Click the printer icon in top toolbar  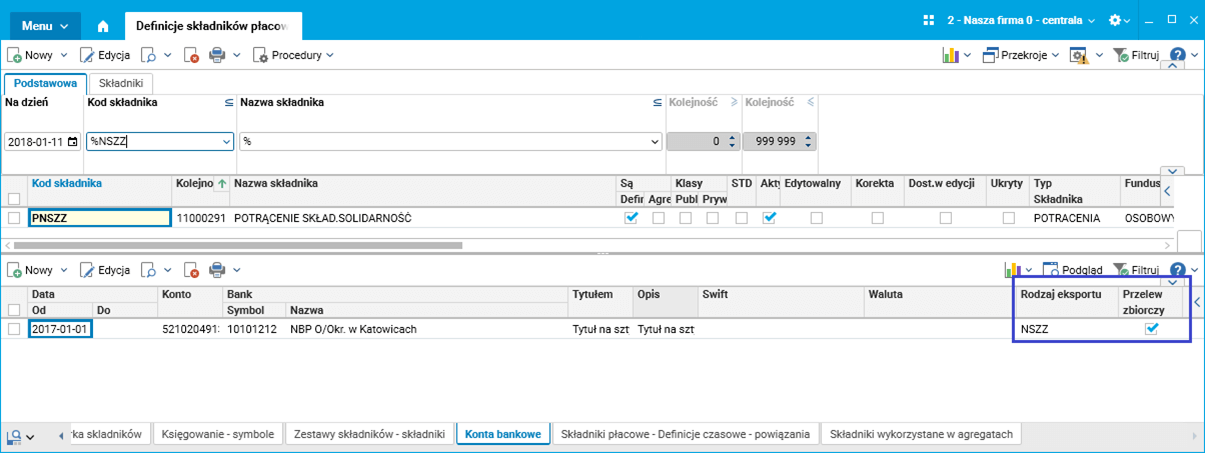tap(217, 55)
